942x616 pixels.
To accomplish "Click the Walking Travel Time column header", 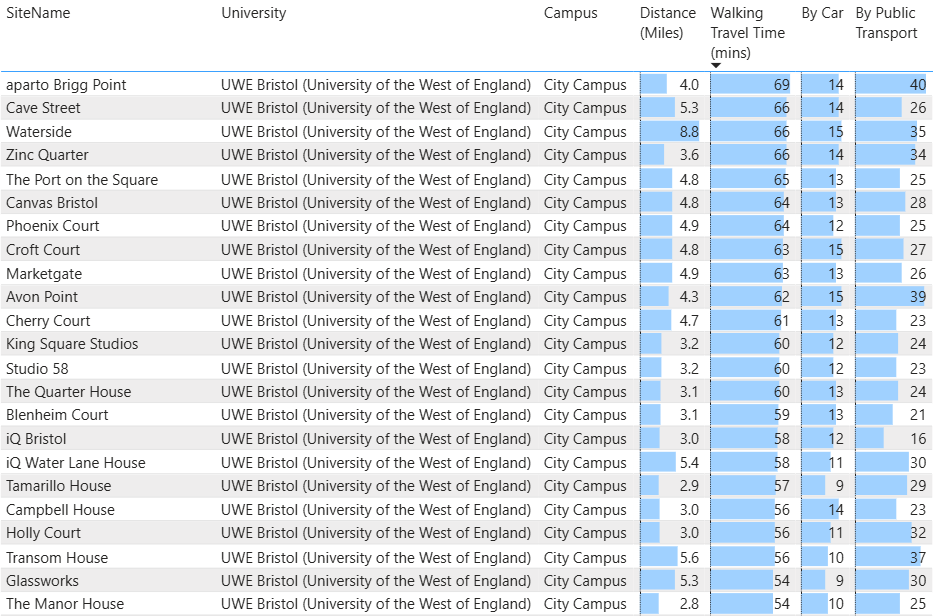I will 747,32.
